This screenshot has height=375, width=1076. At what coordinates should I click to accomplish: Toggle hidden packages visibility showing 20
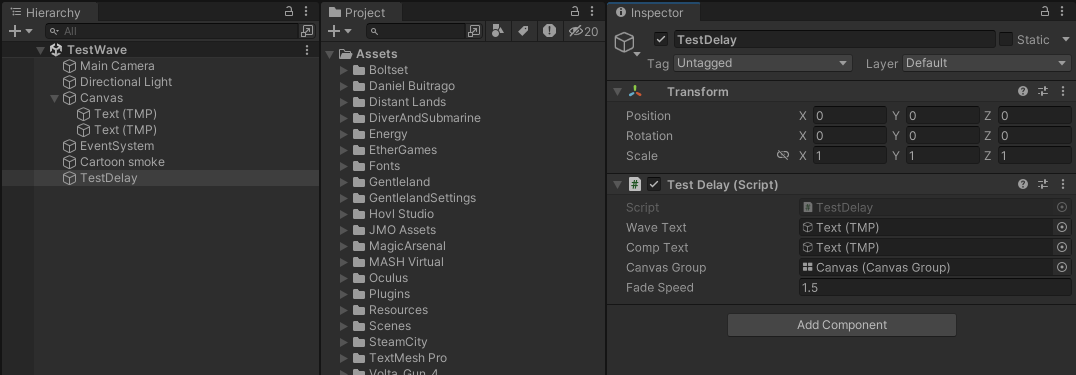pos(583,31)
